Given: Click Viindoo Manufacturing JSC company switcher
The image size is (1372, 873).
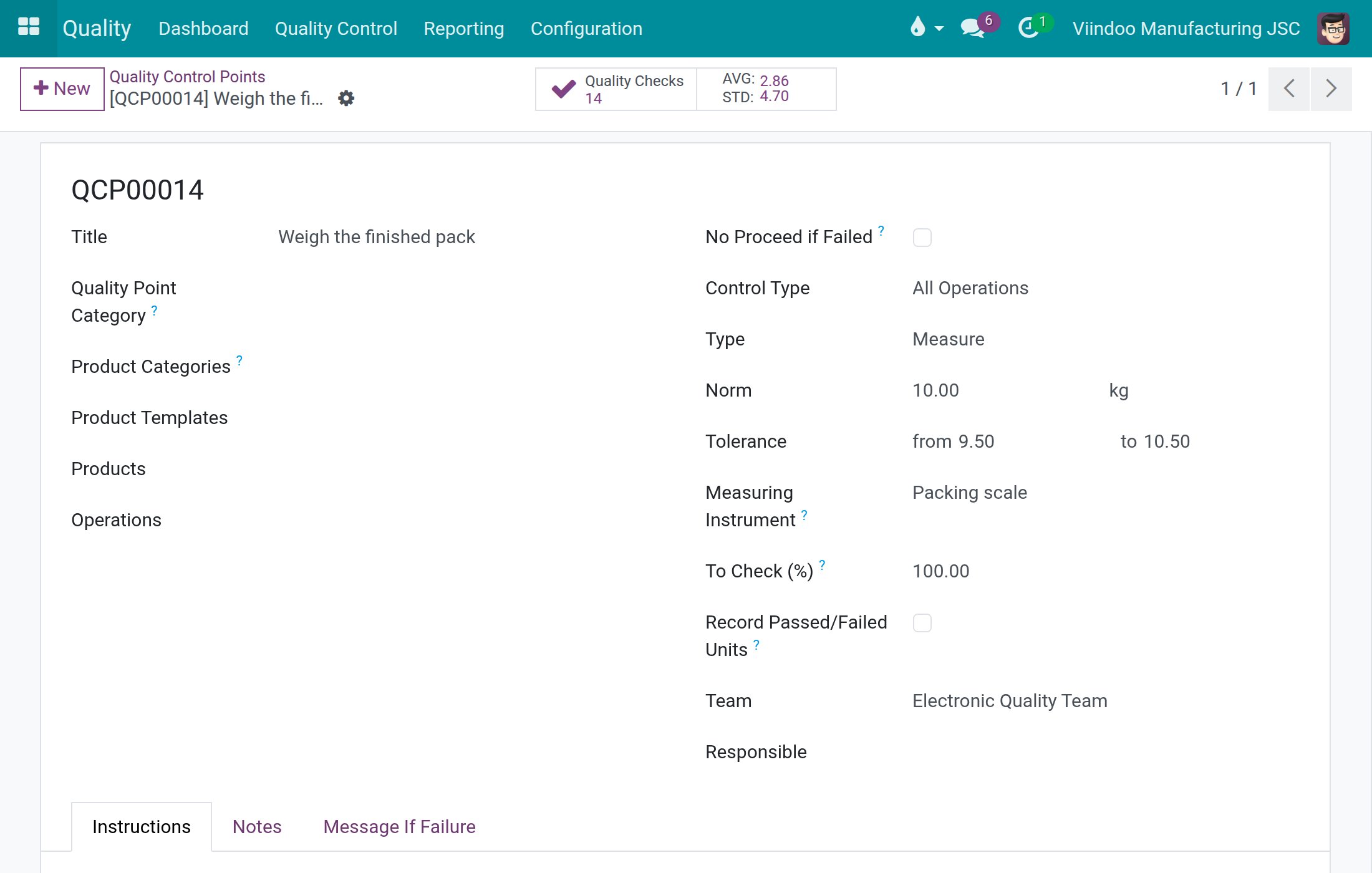Looking at the screenshot, I should [x=1186, y=29].
